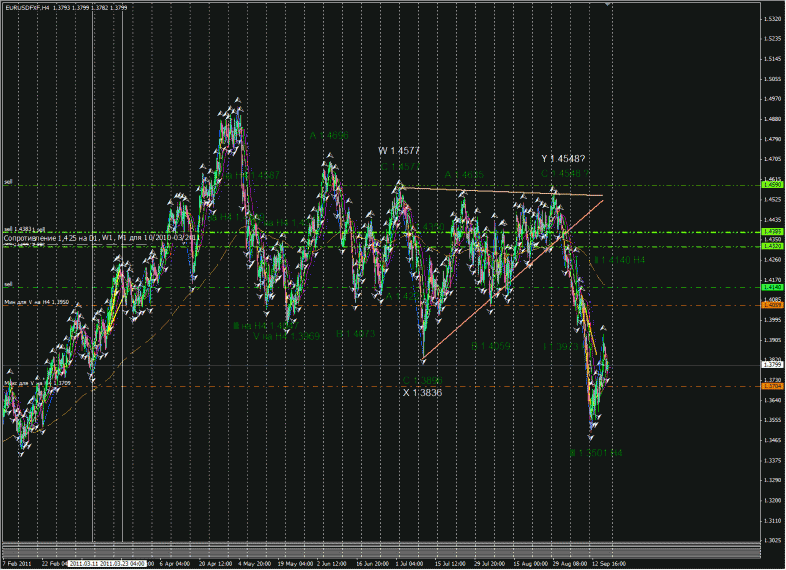Click the '12 Sep 16:00' time axis label

(607, 564)
